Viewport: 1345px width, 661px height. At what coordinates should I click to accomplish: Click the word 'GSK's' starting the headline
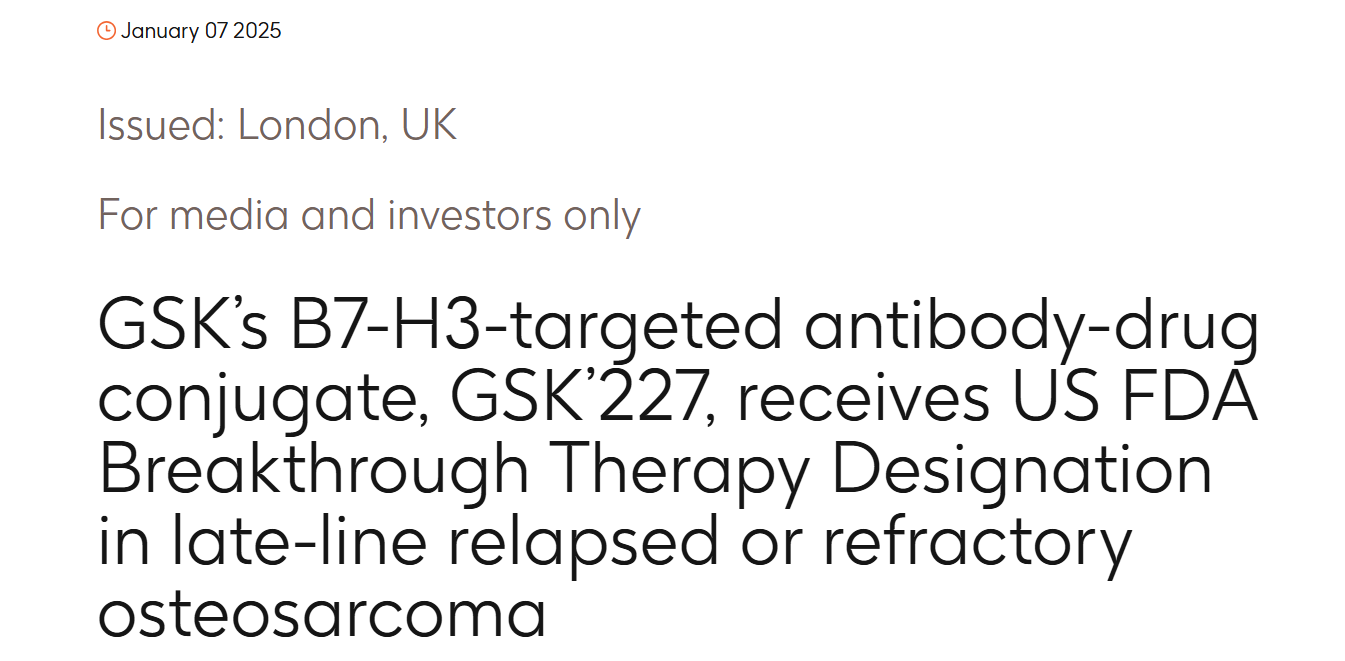(183, 324)
